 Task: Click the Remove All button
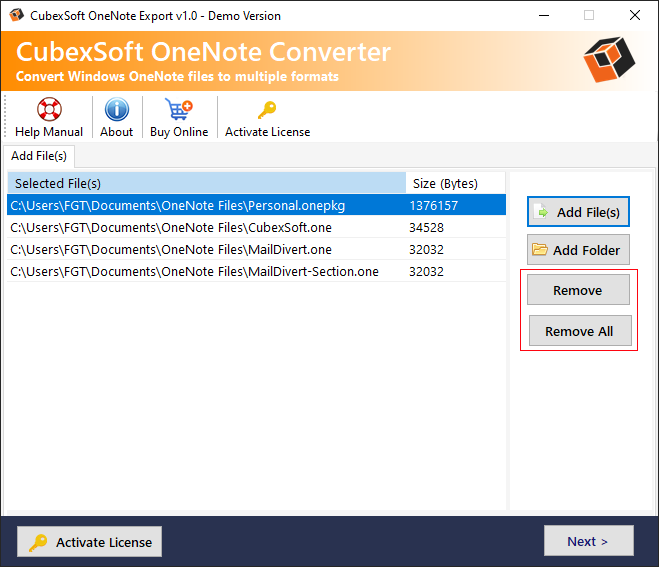580,331
